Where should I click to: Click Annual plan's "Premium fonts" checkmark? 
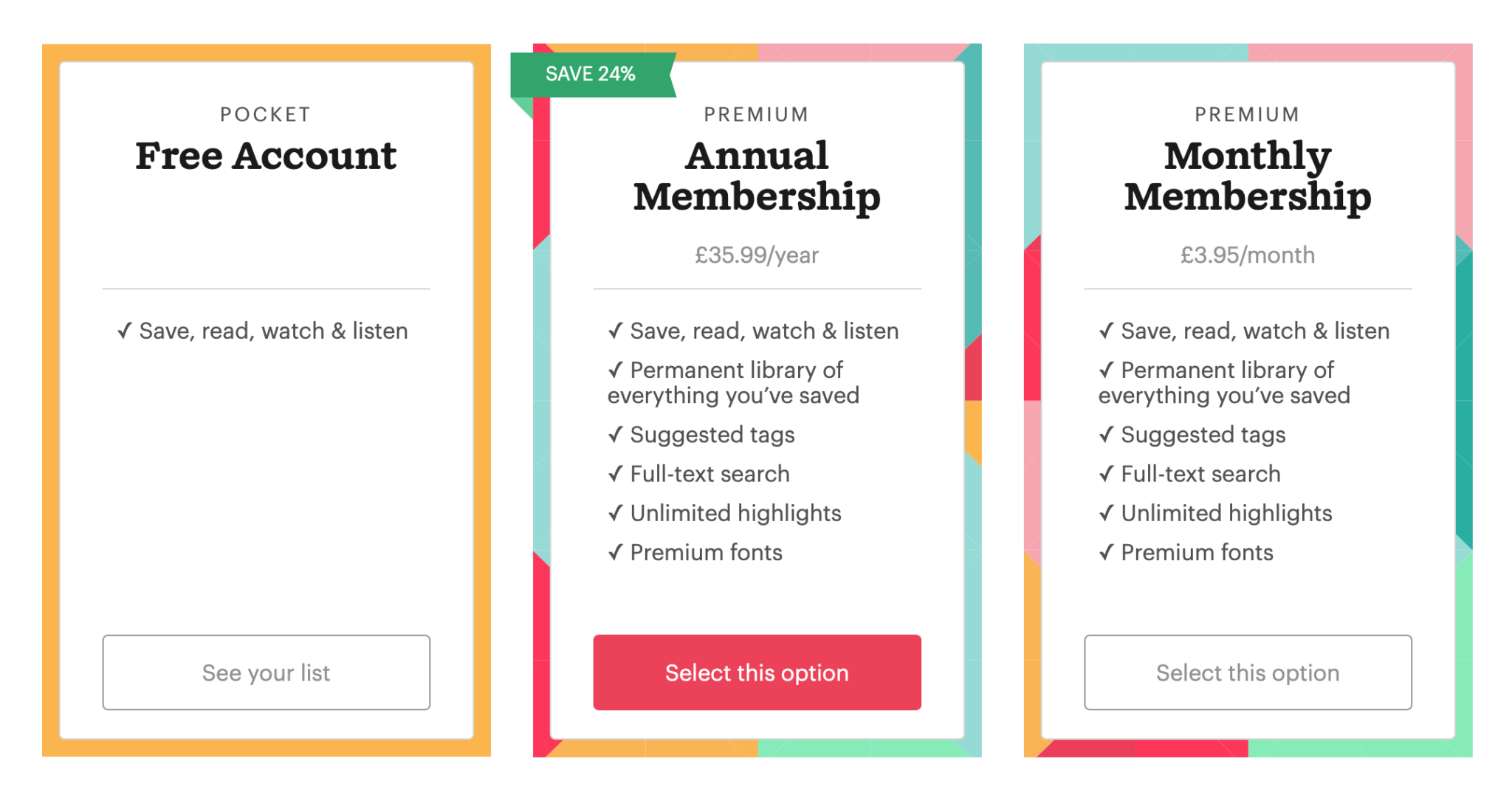(x=616, y=552)
